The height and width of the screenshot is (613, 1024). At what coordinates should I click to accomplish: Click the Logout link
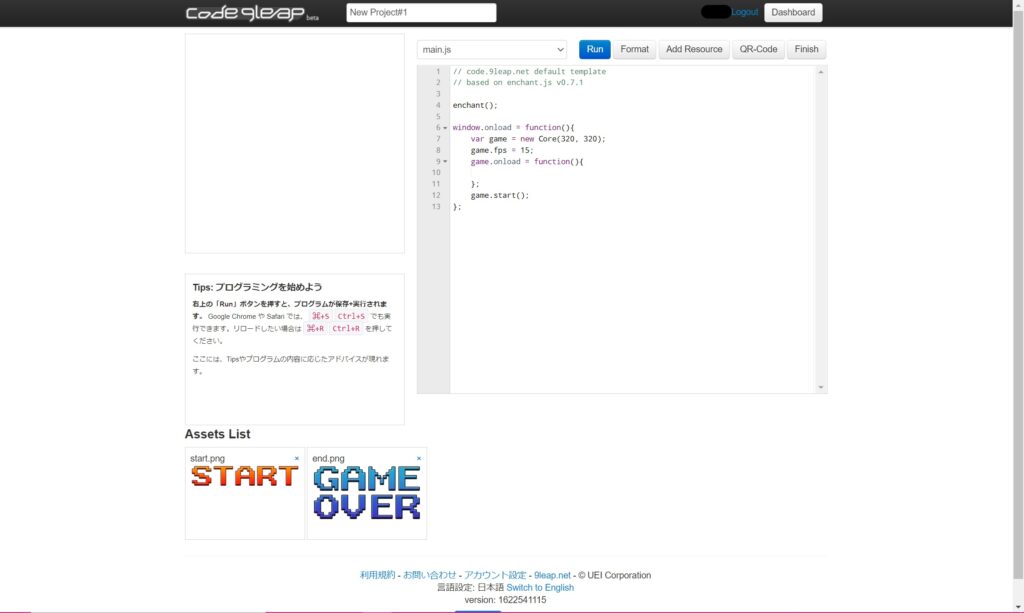point(745,12)
